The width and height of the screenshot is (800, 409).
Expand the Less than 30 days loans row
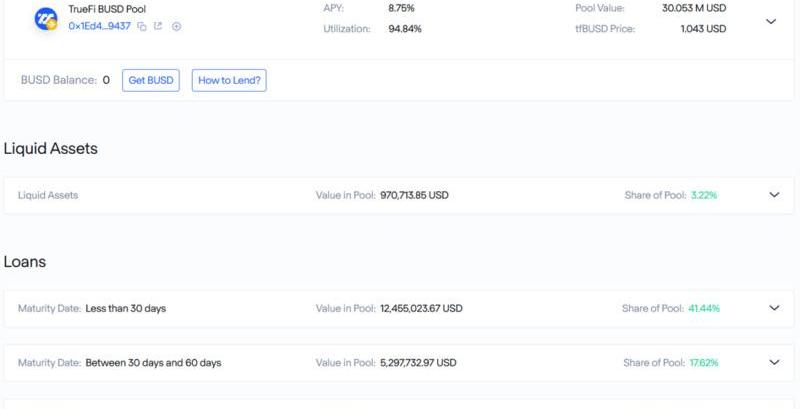pyautogui.click(x=773, y=308)
